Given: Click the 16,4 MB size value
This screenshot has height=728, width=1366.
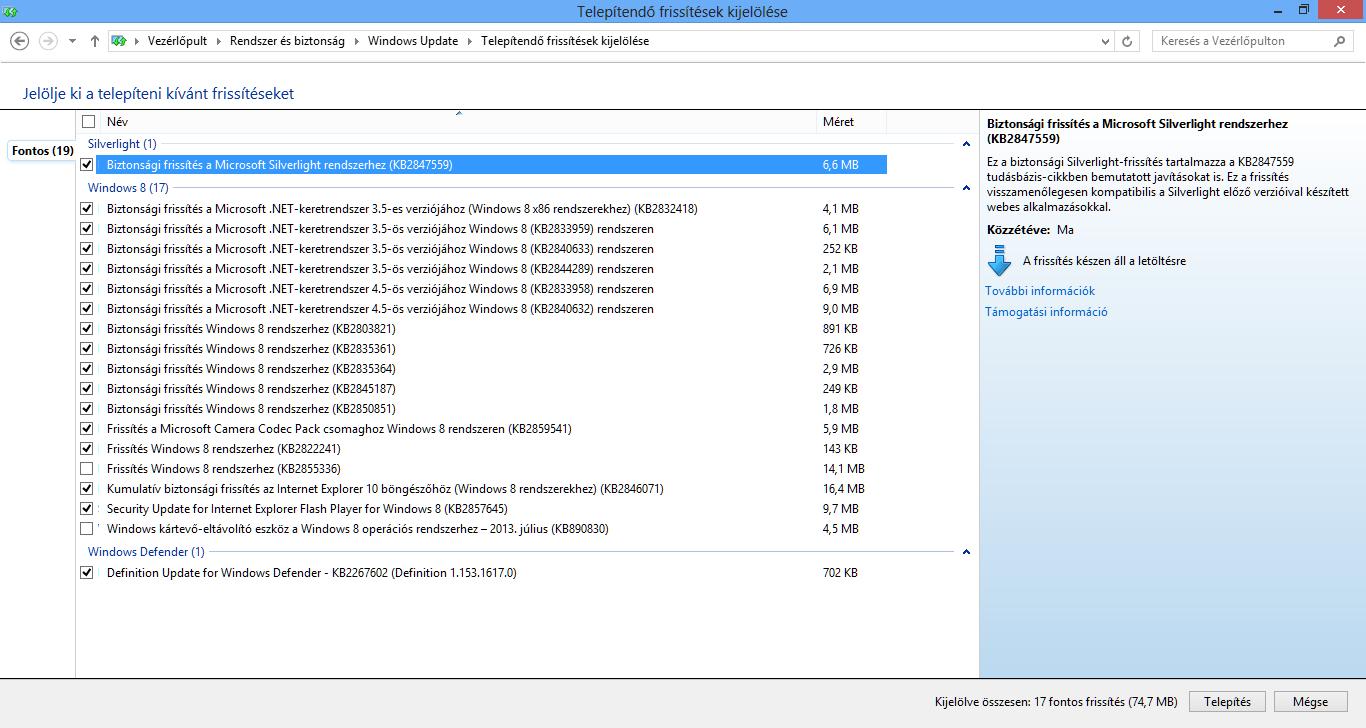Looking at the screenshot, I should click(843, 489).
